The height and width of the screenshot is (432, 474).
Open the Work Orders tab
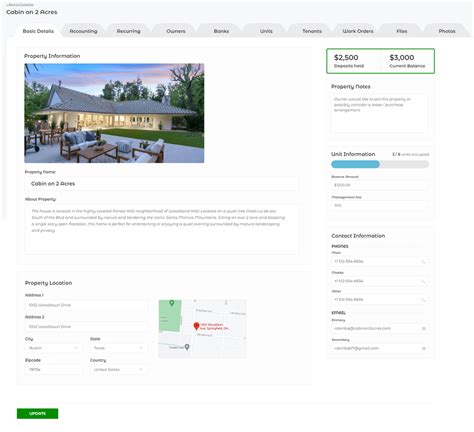[358, 31]
